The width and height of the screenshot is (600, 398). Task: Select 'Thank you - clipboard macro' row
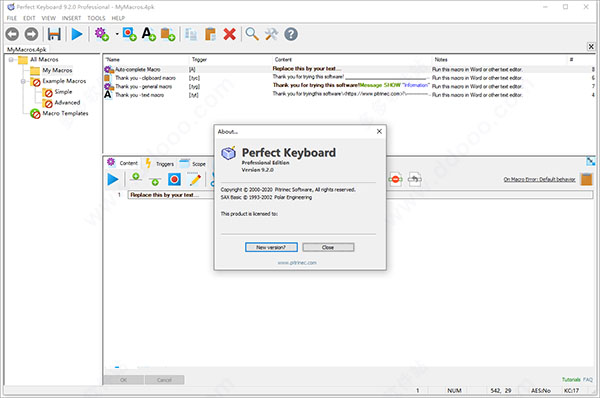pos(349,78)
